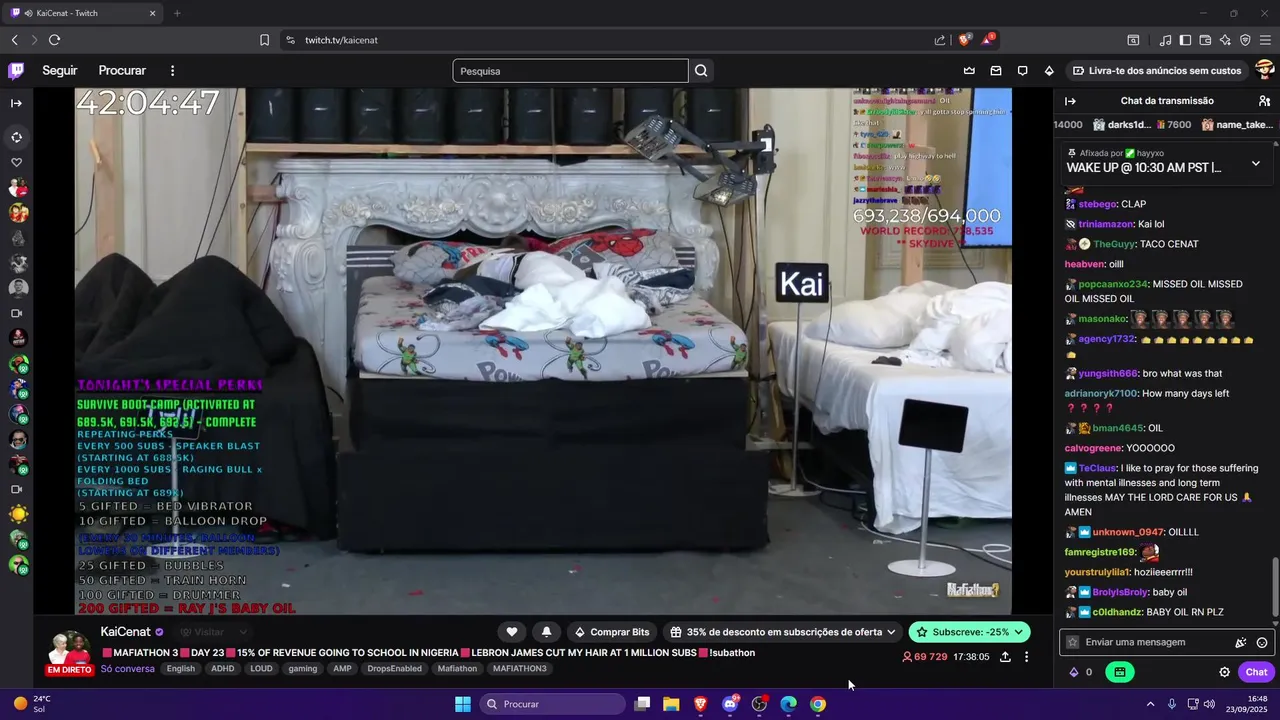Select the LOUD tag
The height and width of the screenshot is (720, 1280).
click(261, 669)
